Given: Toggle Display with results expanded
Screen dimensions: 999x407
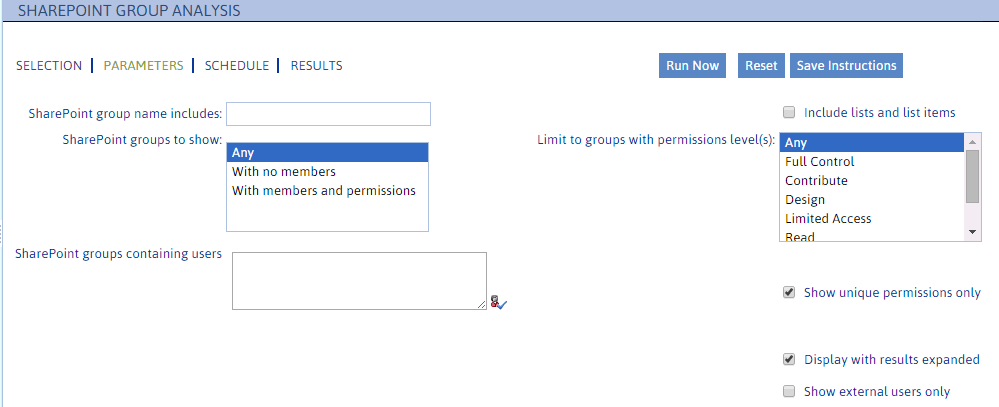Looking at the screenshot, I should click(789, 360).
